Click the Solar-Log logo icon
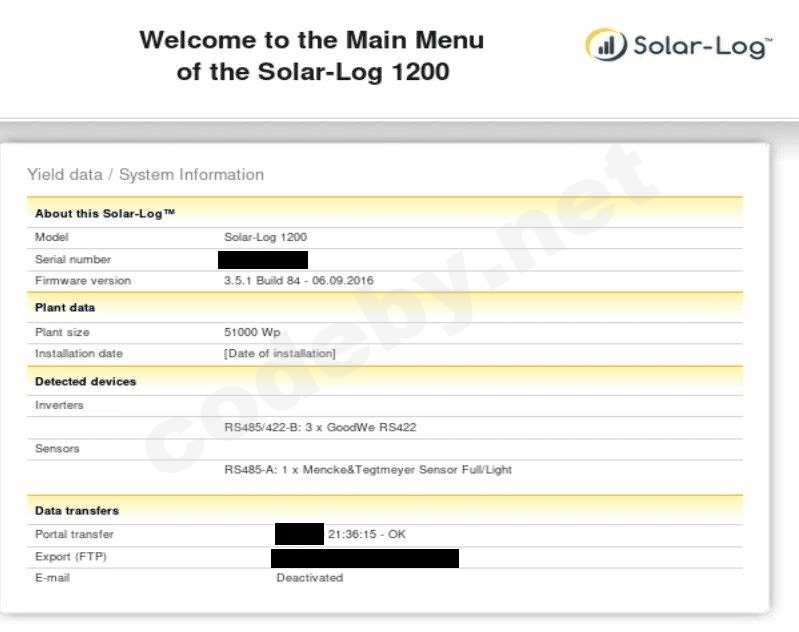The image size is (799, 632). click(606, 44)
